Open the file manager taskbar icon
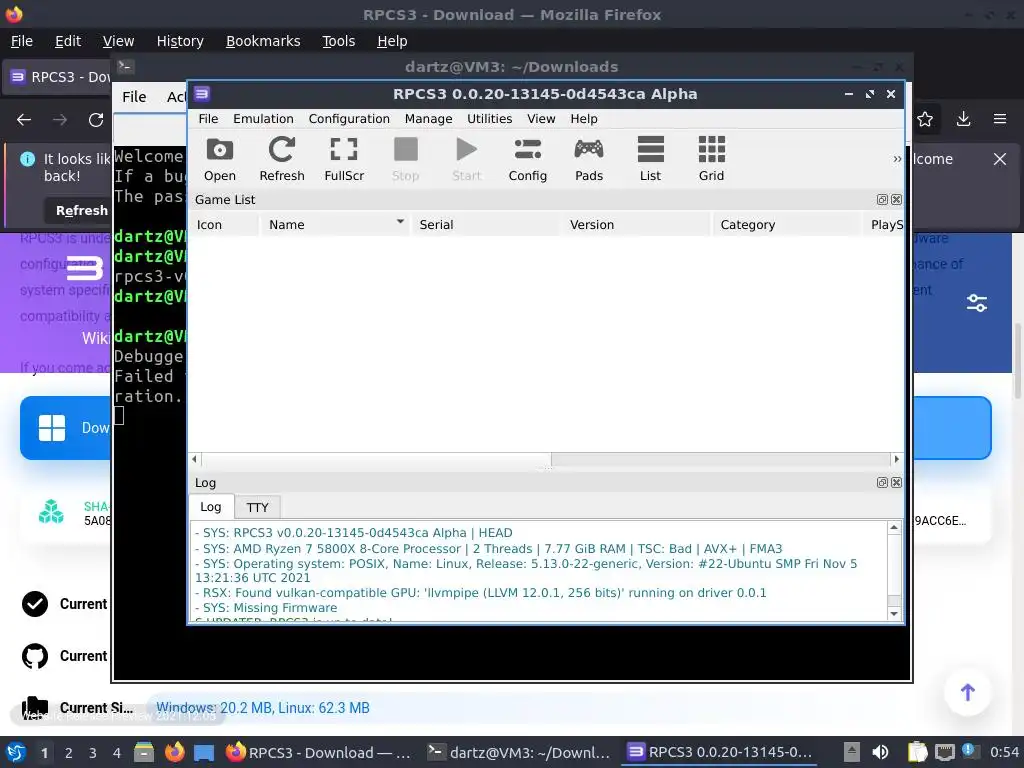Image resolution: width=1024 pixels, height=768 pixels. [144, 752]
